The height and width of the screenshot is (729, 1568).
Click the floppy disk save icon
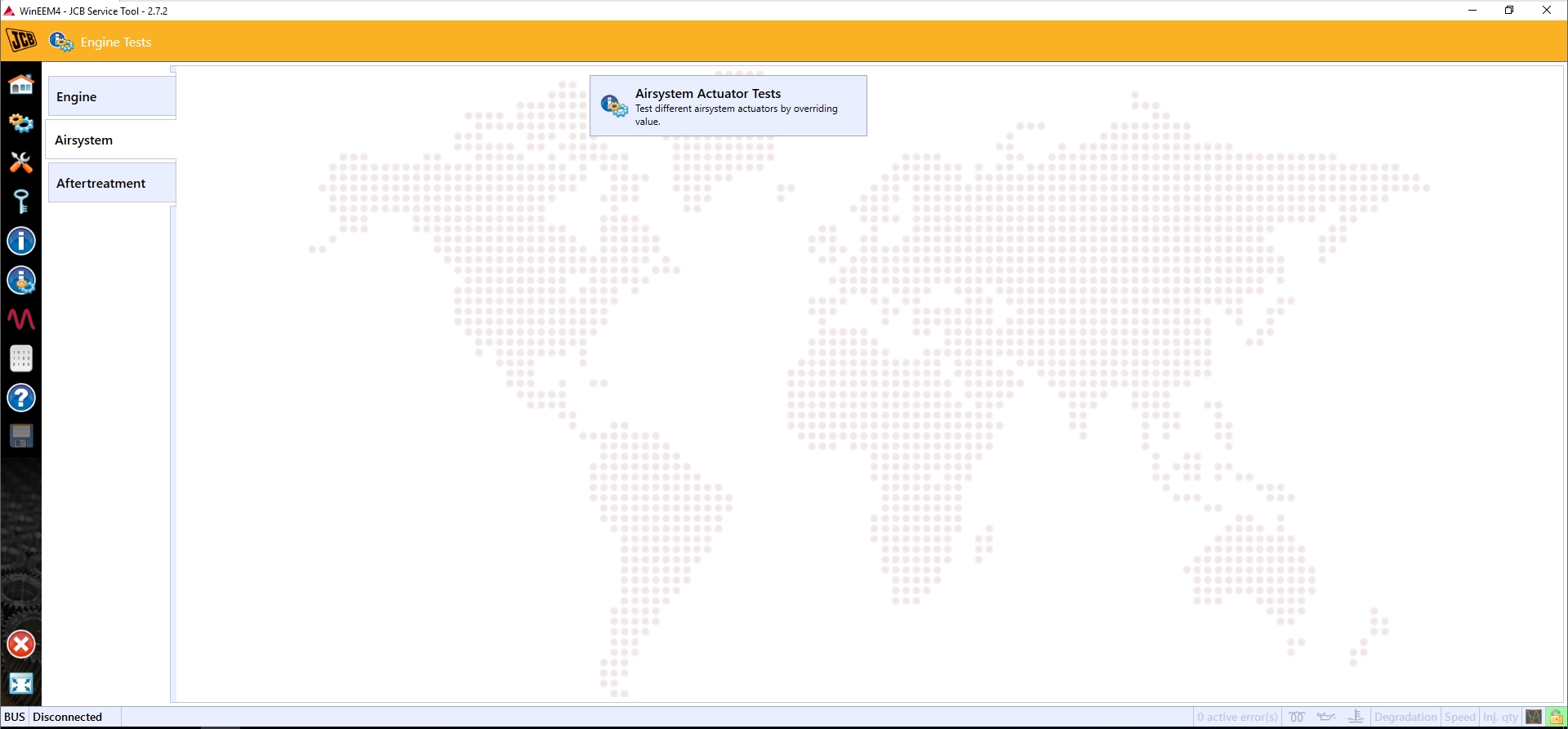[21, 437]
